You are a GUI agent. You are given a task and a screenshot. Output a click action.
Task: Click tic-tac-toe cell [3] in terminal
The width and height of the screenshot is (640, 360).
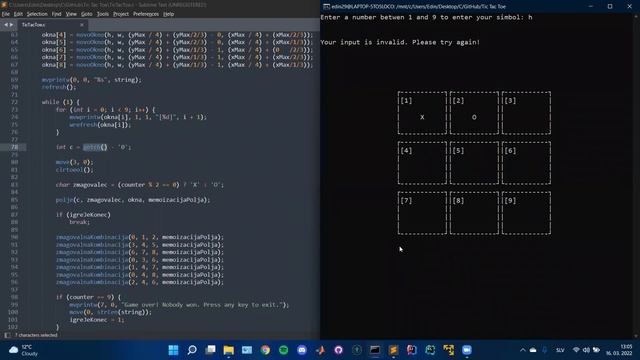526,113
